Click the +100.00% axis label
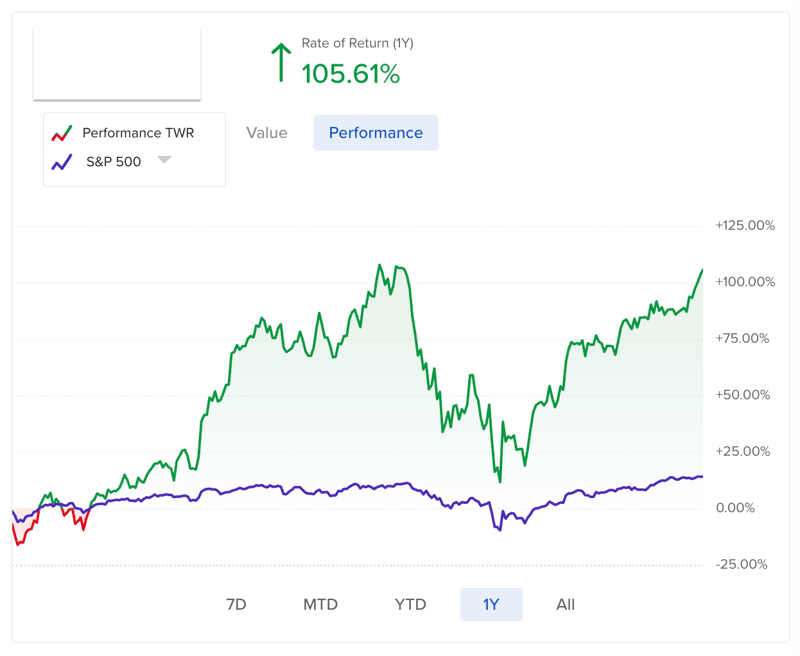 pos(745,282)
